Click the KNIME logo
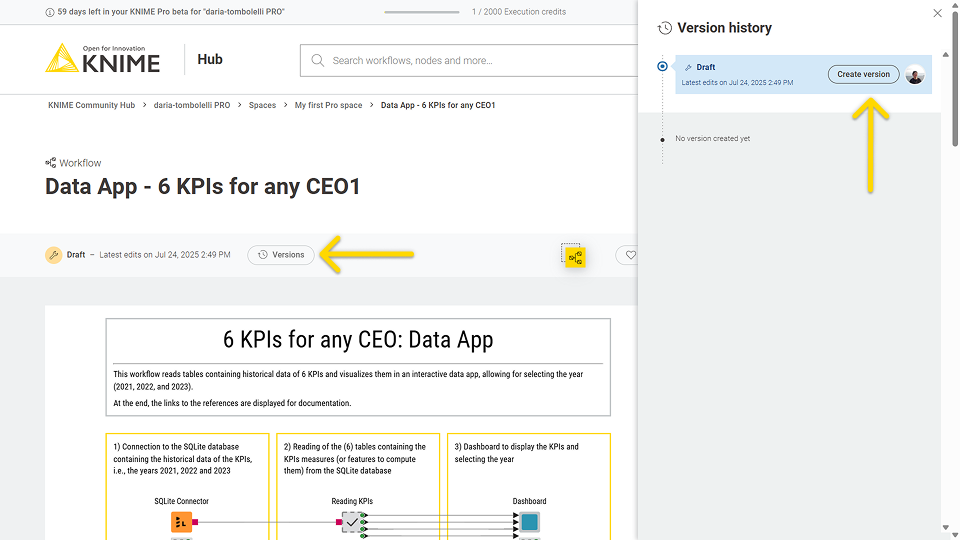This screenshot has height=540, width=960. tap(102, 59)
